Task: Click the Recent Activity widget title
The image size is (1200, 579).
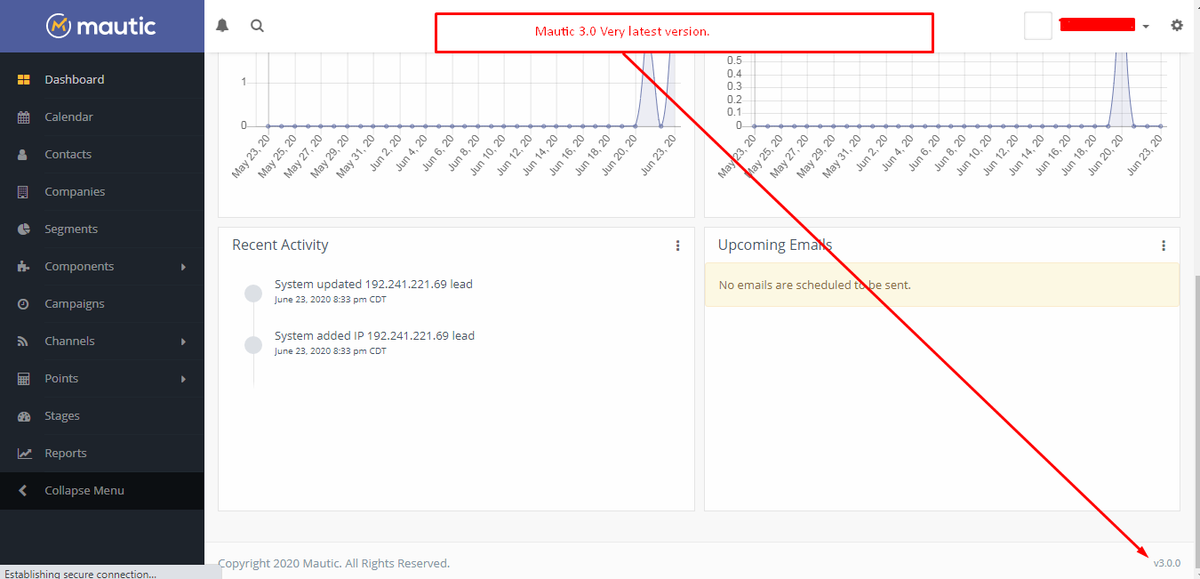Action: coord(280,245)
